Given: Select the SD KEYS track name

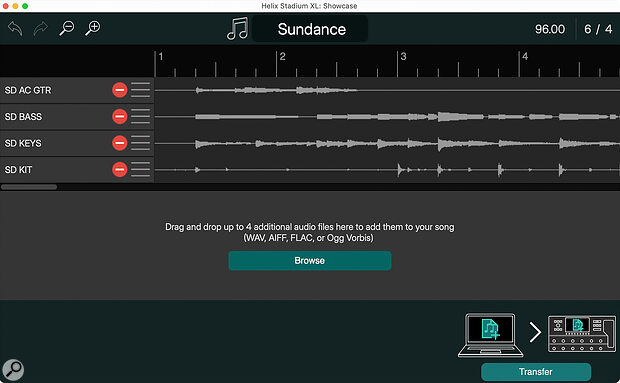Looking at the screenshot, I should 23,143.
